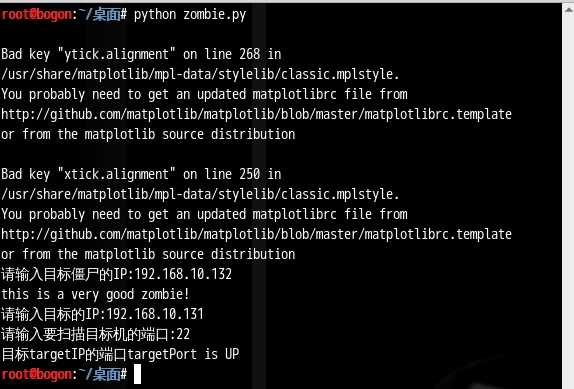The width and height of the screenshot is (574, 389).
Task: Click the block cursor at the prompt
Action: 137,374
